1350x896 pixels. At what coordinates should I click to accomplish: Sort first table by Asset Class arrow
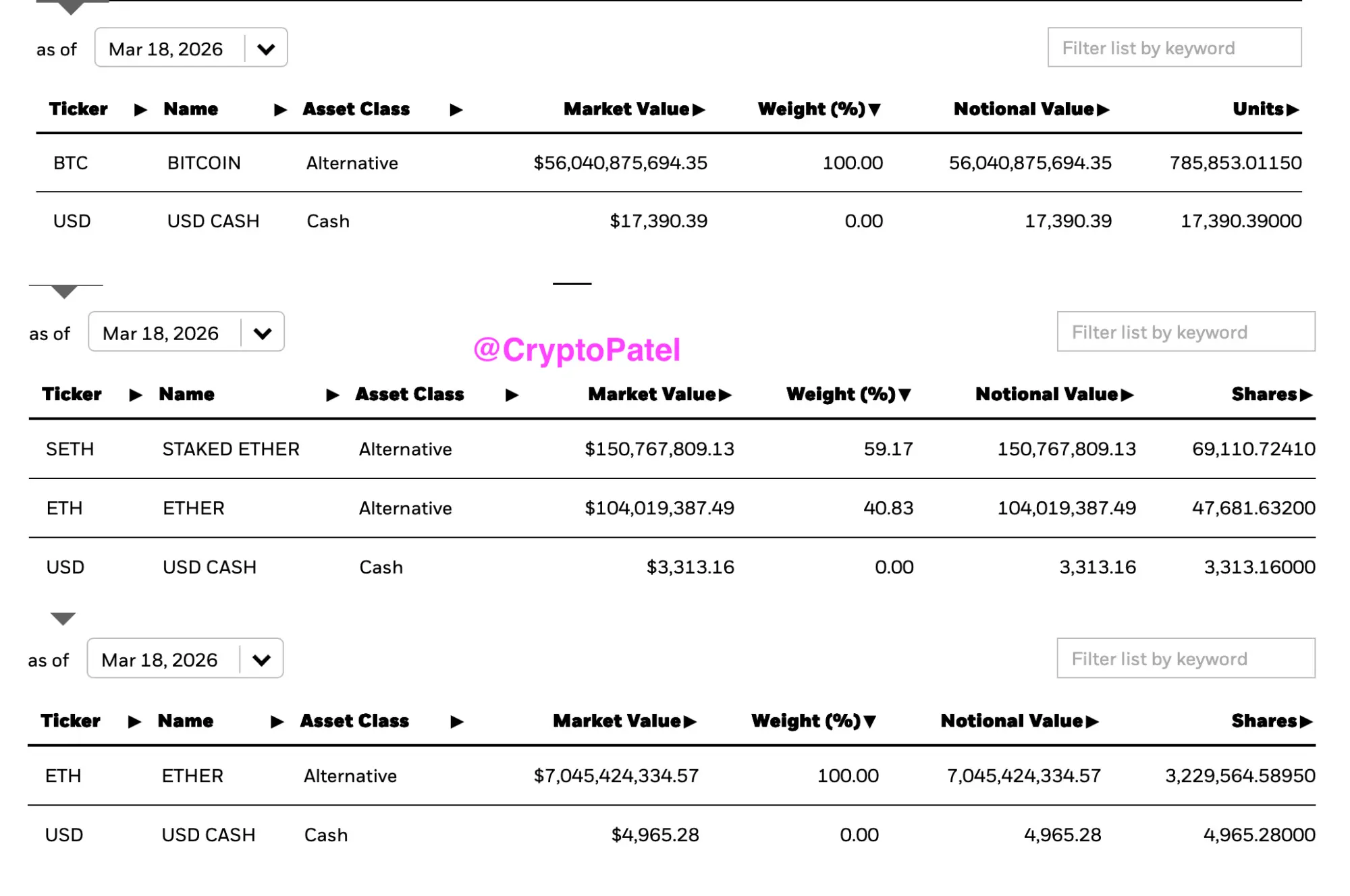tap(456, 110)
